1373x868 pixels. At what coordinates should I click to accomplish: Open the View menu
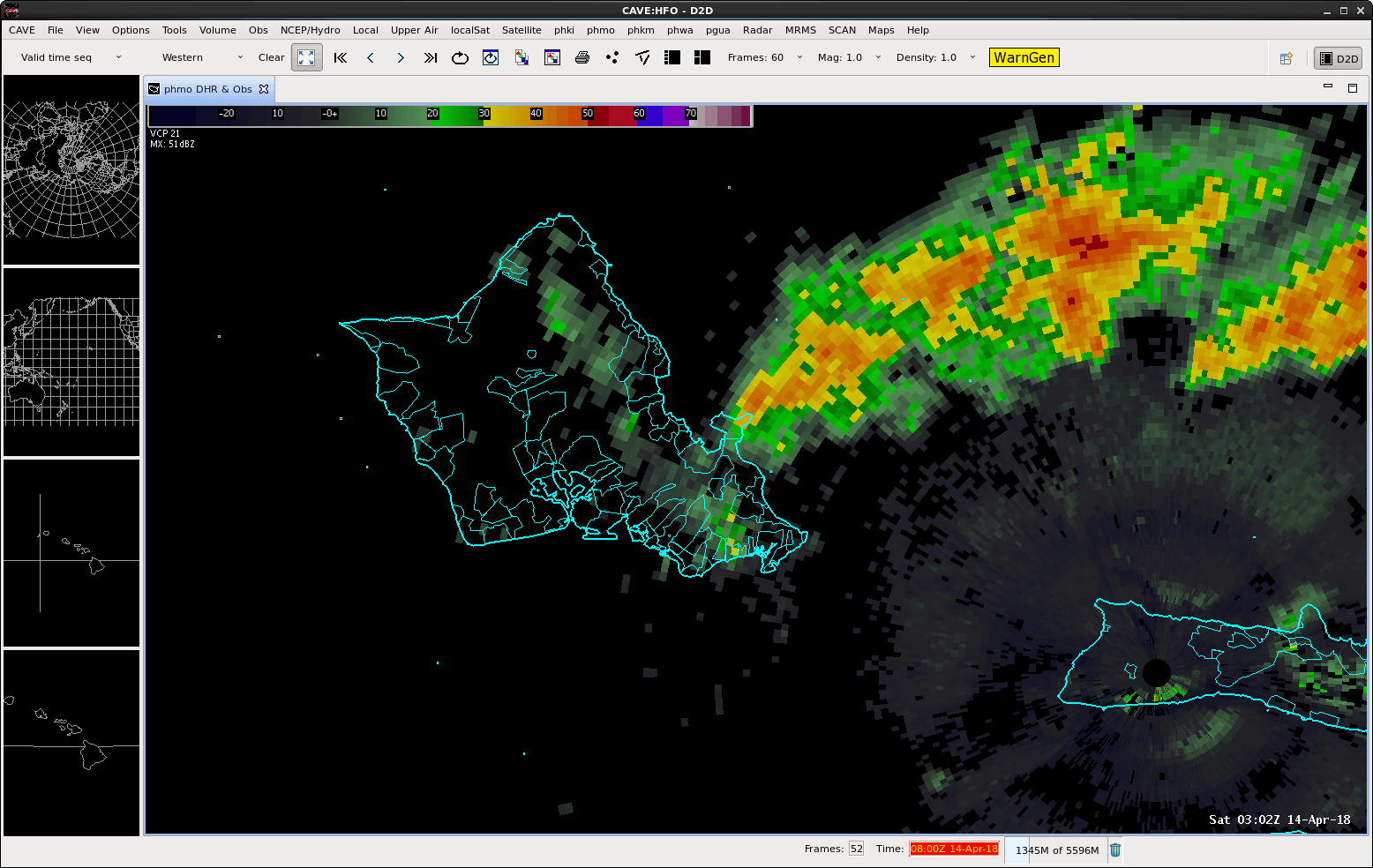point(87,30)
